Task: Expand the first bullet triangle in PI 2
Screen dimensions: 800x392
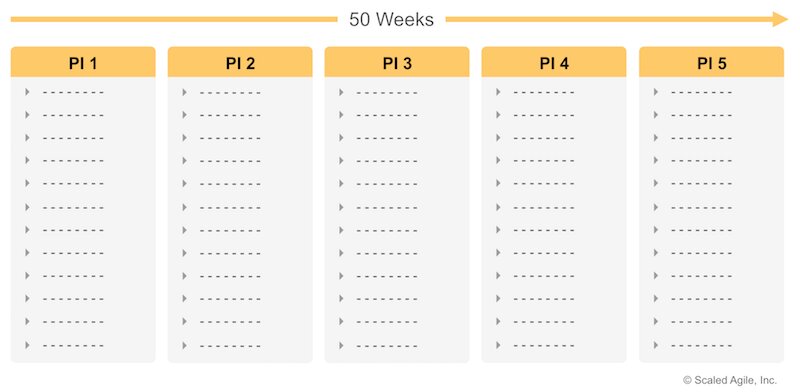Action: 184,92
